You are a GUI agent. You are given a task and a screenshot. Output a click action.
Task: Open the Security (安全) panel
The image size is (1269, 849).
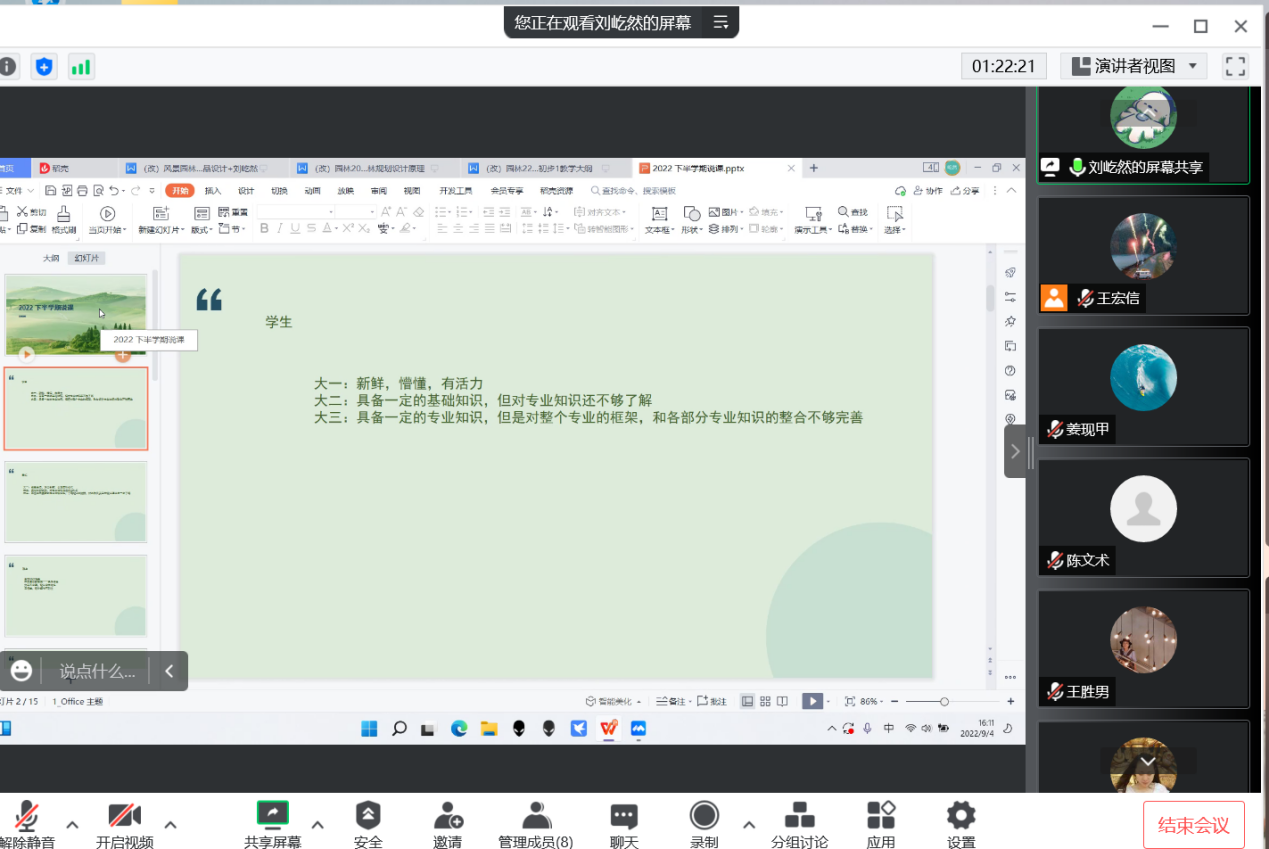pos(368,824)
